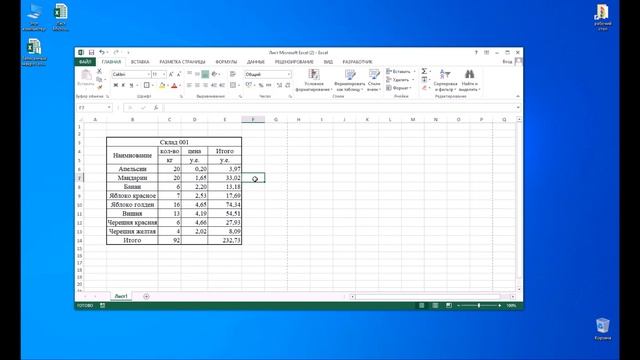This screenshot has width=640, height=360.
Task: Click the text orientation icon
Action: [214, 74]
